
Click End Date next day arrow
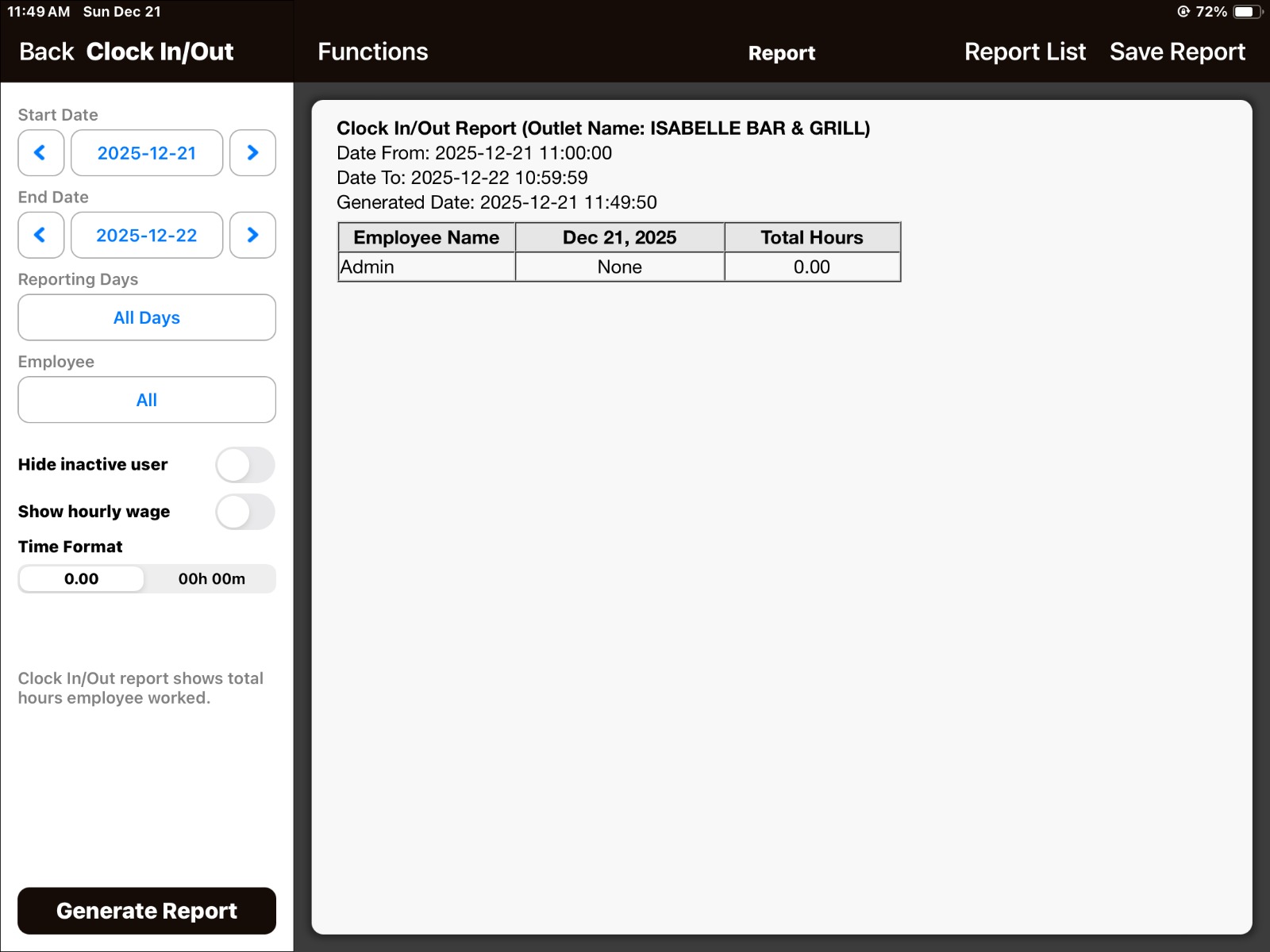point(252,236)
